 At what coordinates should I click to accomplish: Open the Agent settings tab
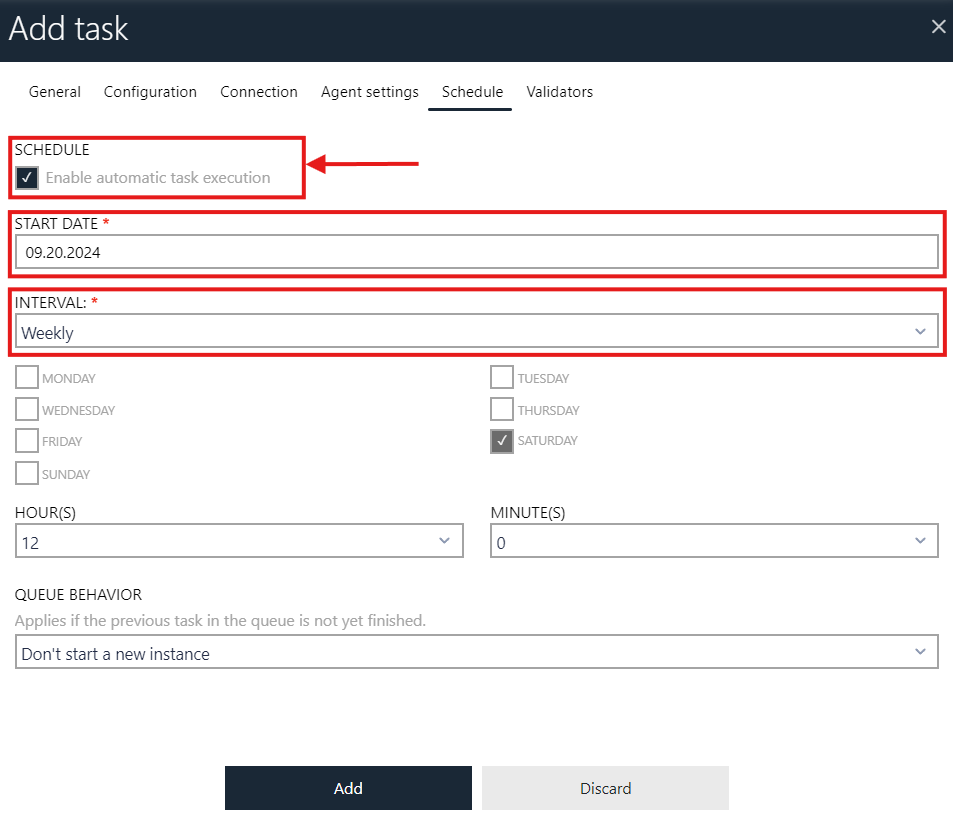coord(369,92)
